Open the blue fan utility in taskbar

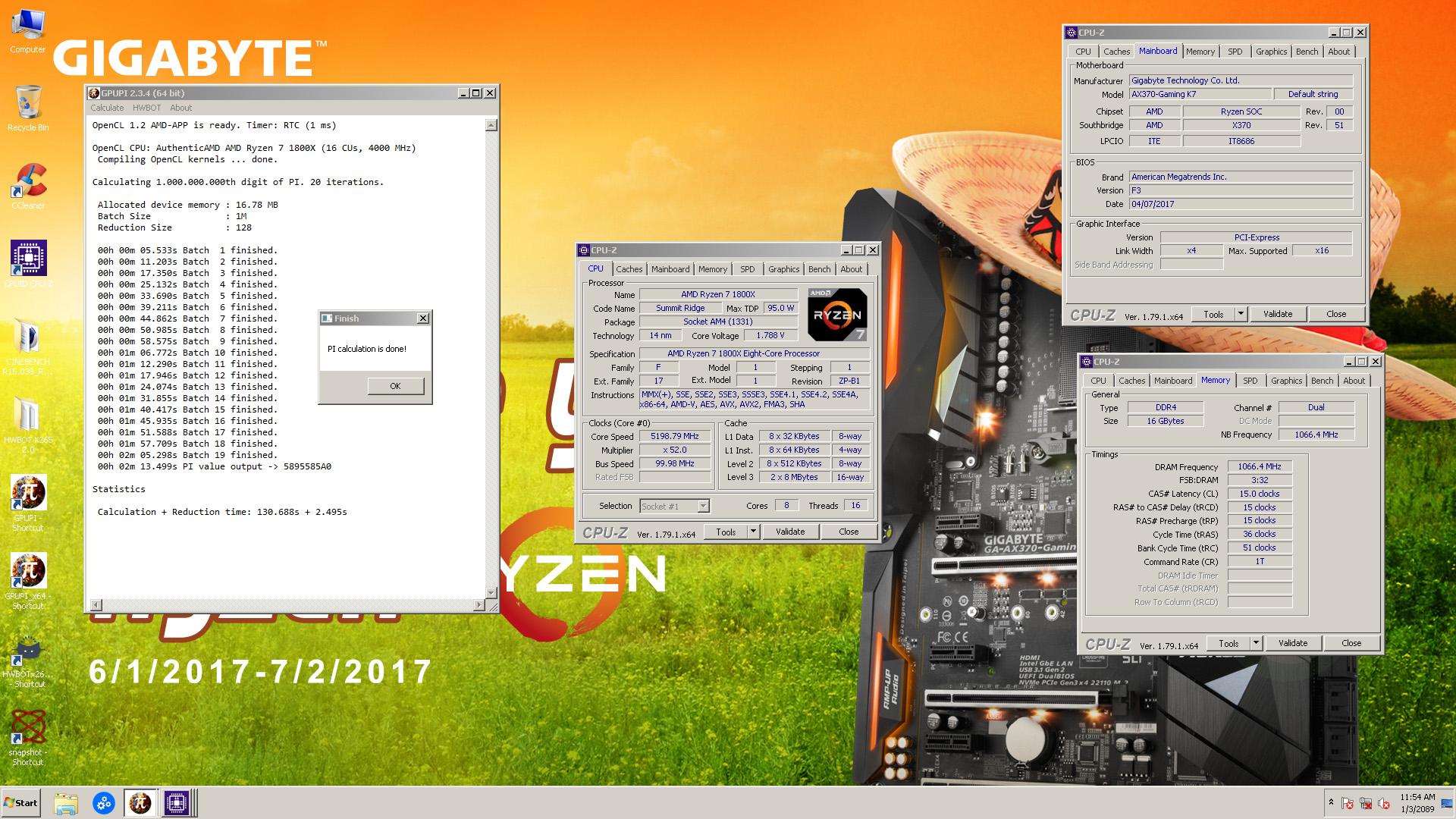click(104, 803)
